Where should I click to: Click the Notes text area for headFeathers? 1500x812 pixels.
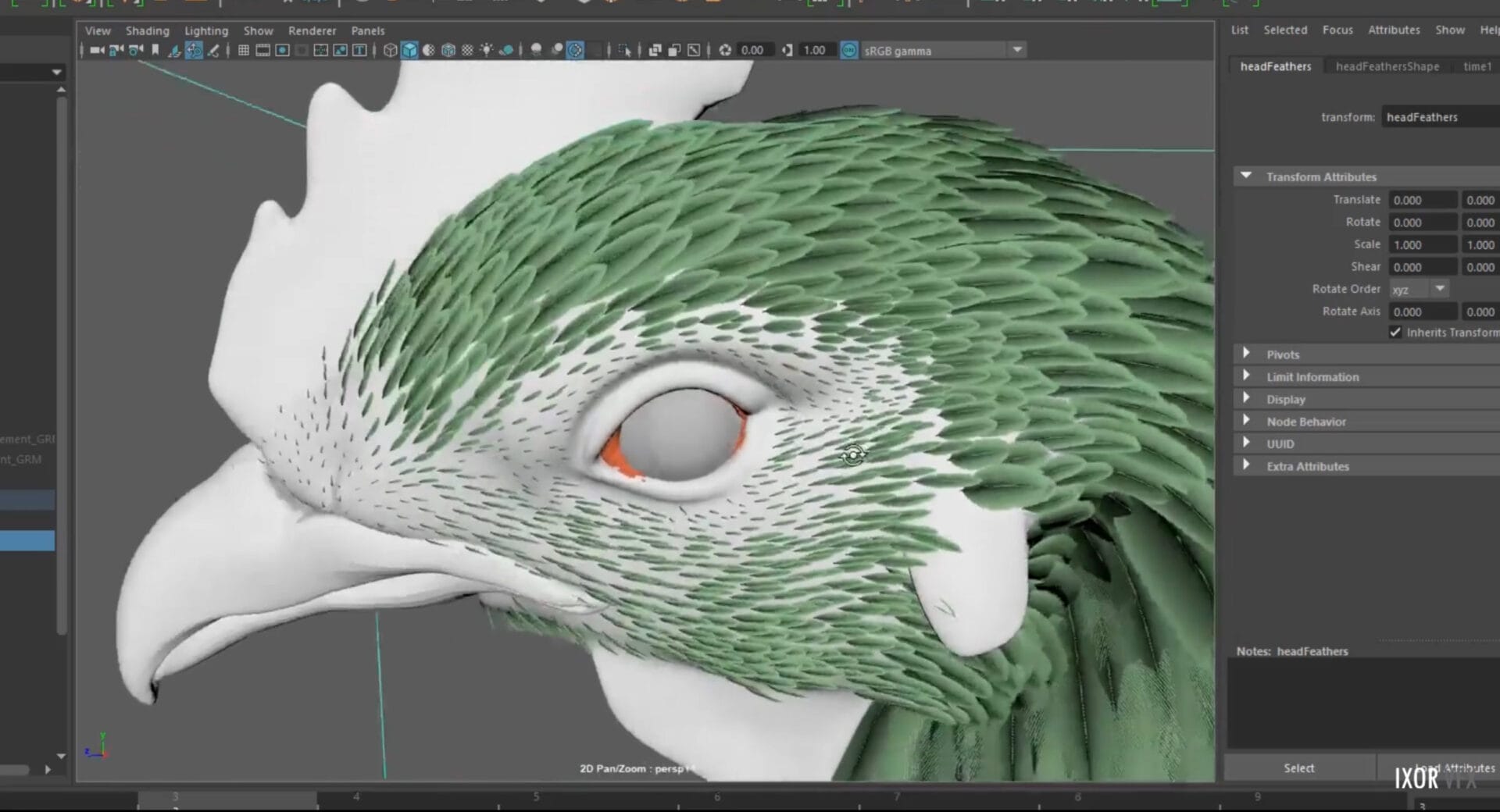pos(1363,703)
